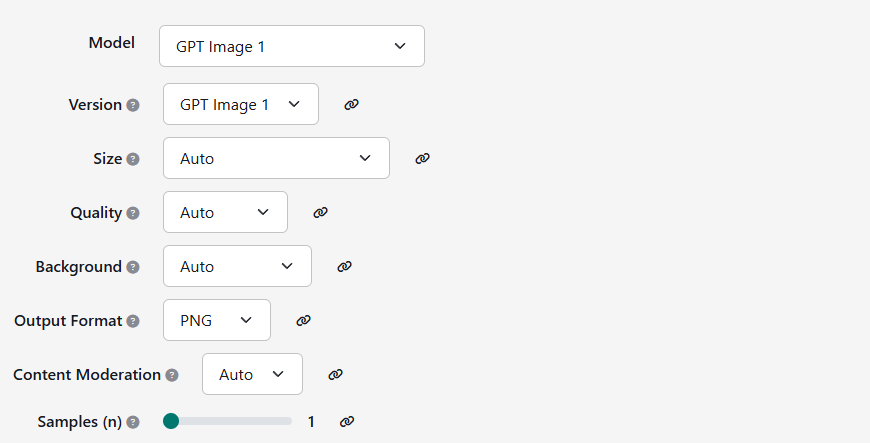Click the link icon beside Version

tap(351, 104)
